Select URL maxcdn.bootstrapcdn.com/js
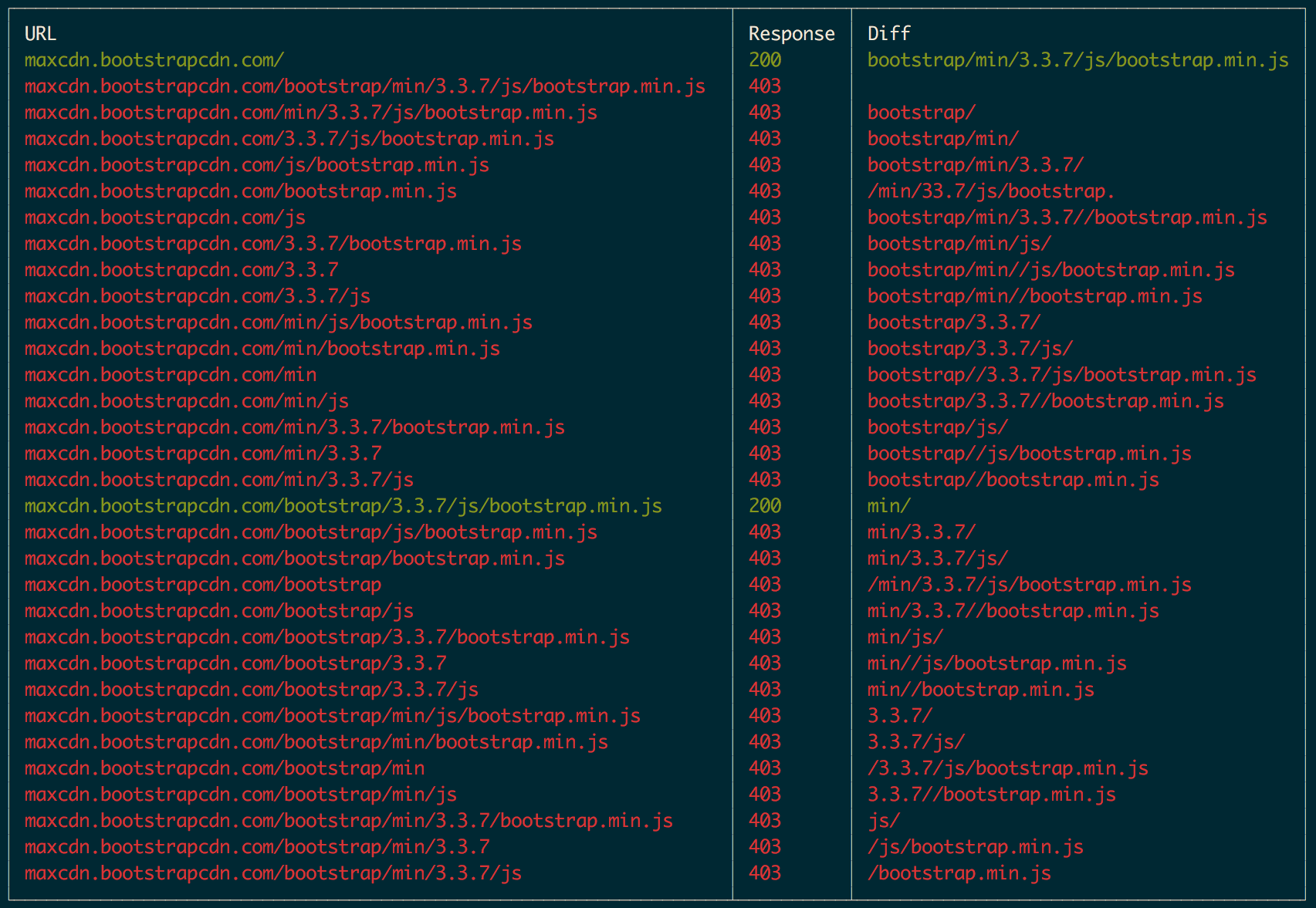 click(x=165, y=218)
